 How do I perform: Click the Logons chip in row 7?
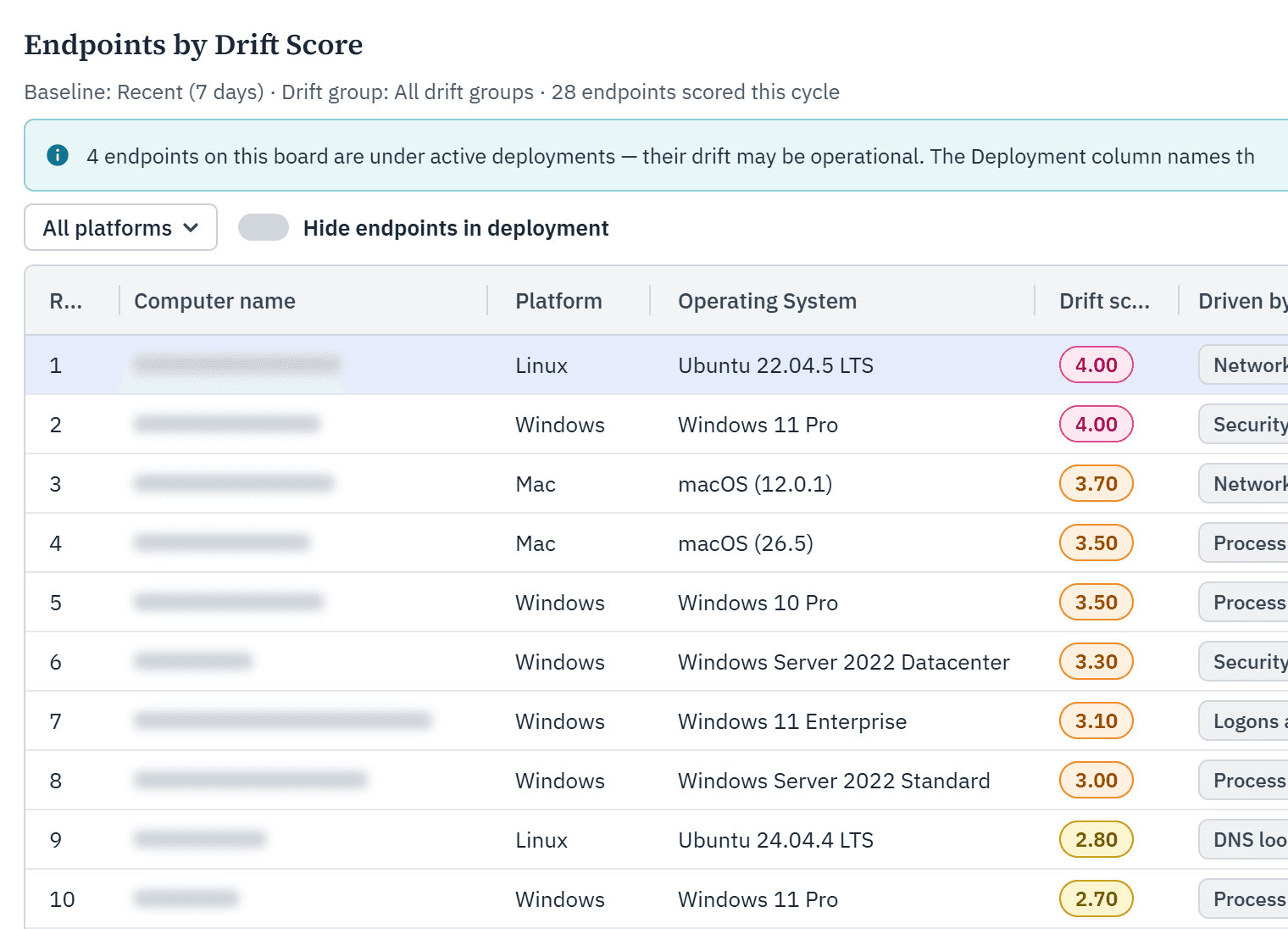point(1244,720)
